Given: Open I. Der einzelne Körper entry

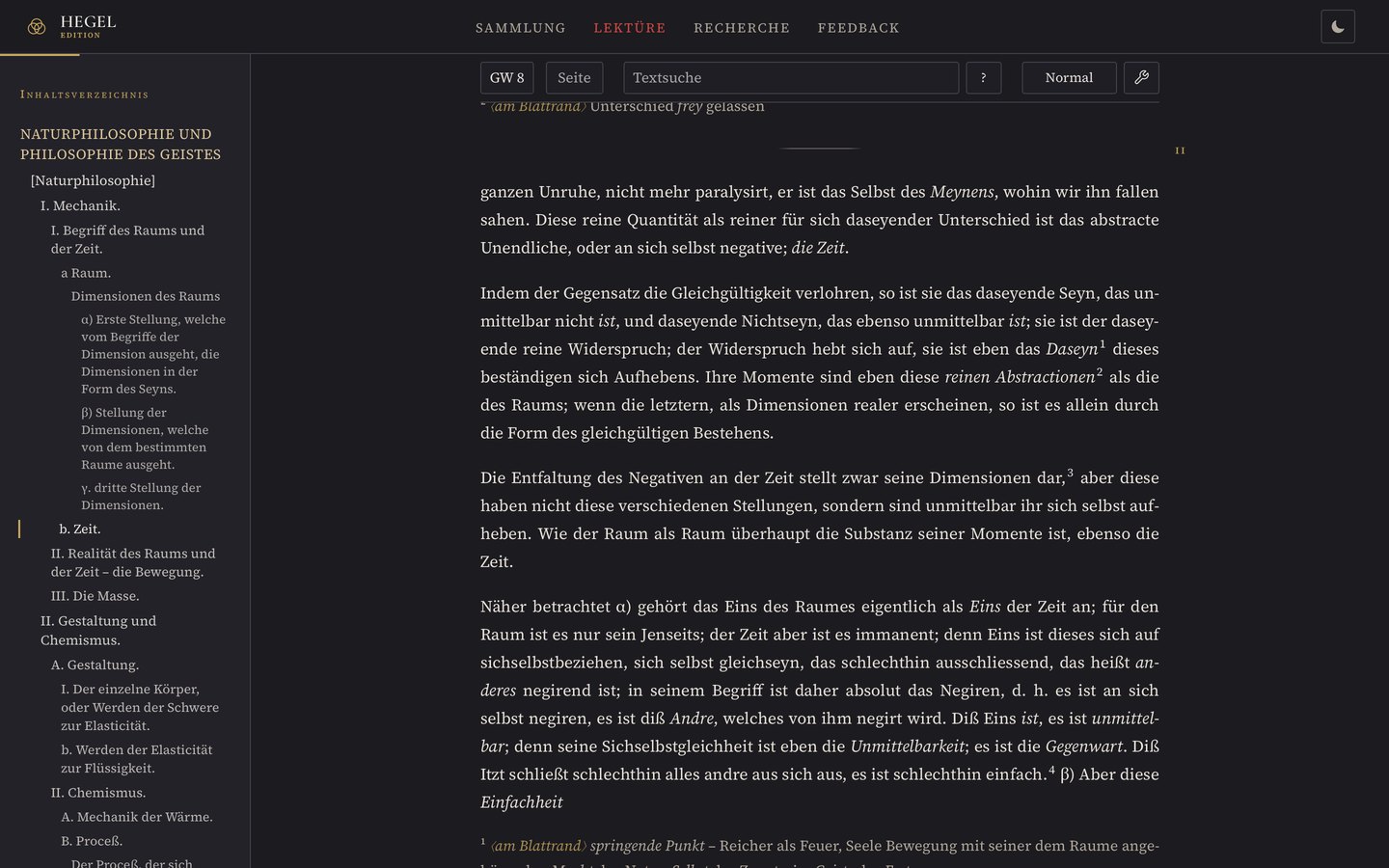Looking at the screenshot, I should pyautogui.click(x=140, y=707).
